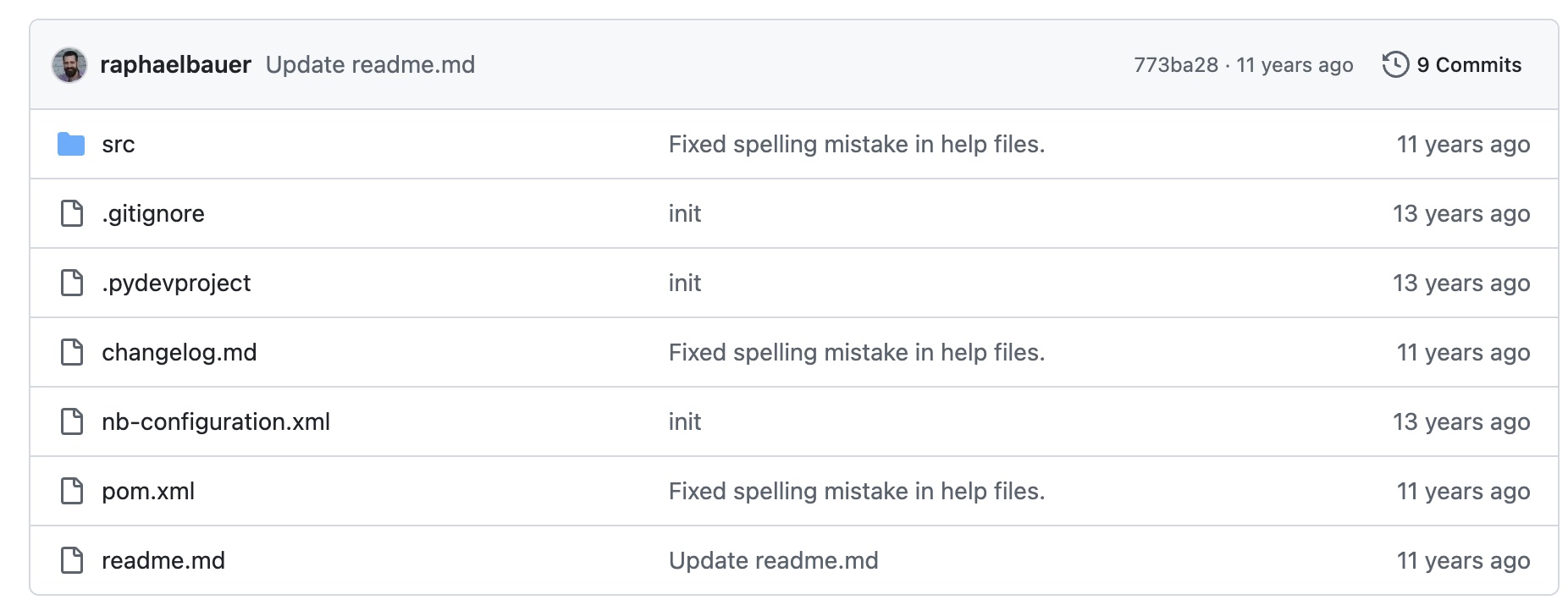This screenshot has width=1568, height=611.
Task: Open the readme.md file name
Action: 163,561
